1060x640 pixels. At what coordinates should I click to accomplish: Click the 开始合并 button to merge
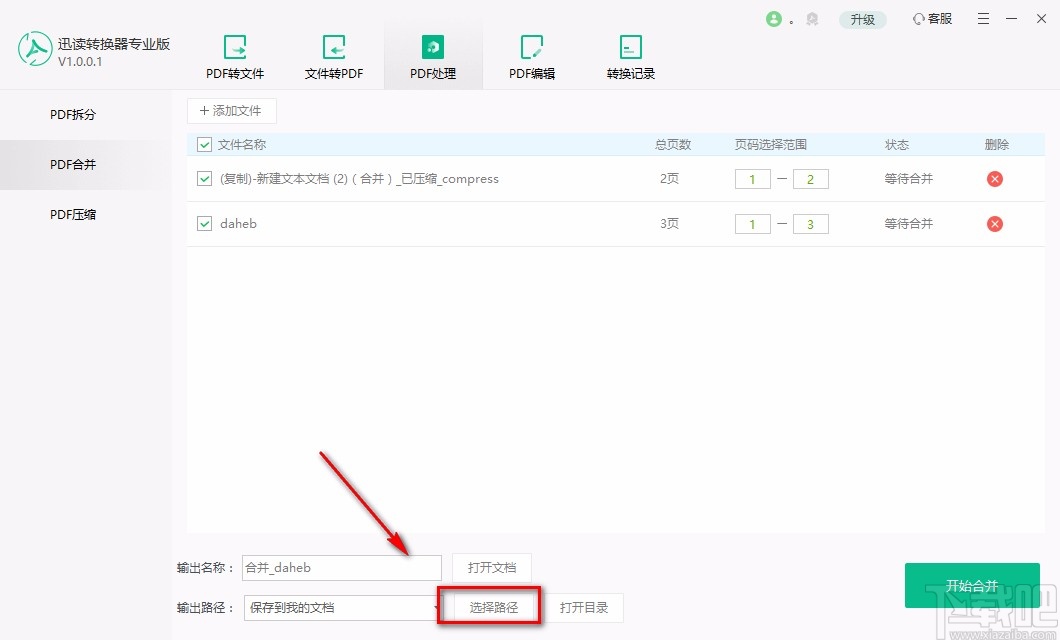click(x=971, y=585)
